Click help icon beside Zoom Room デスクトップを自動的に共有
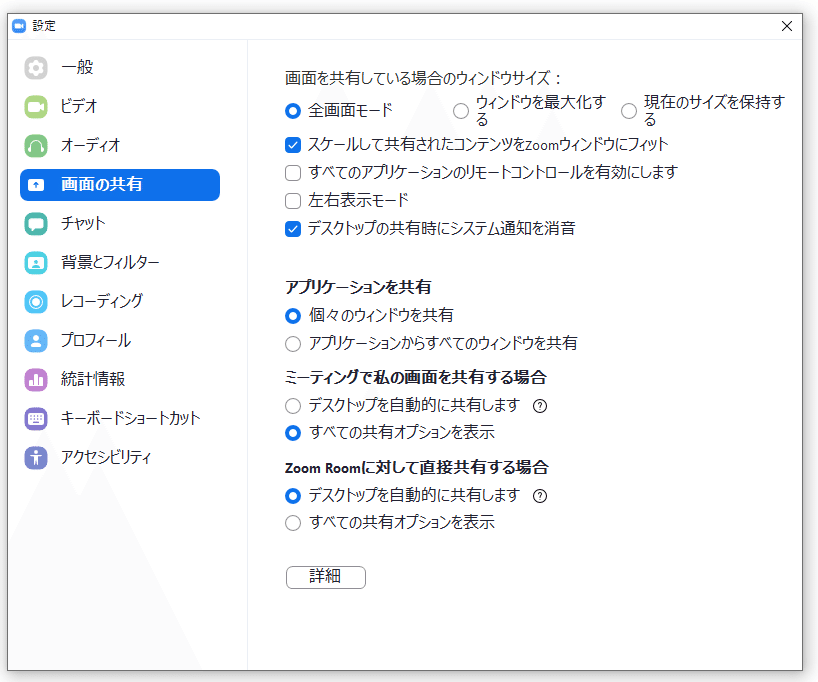Viewport: 818px width, 682px height. [540, 496]
